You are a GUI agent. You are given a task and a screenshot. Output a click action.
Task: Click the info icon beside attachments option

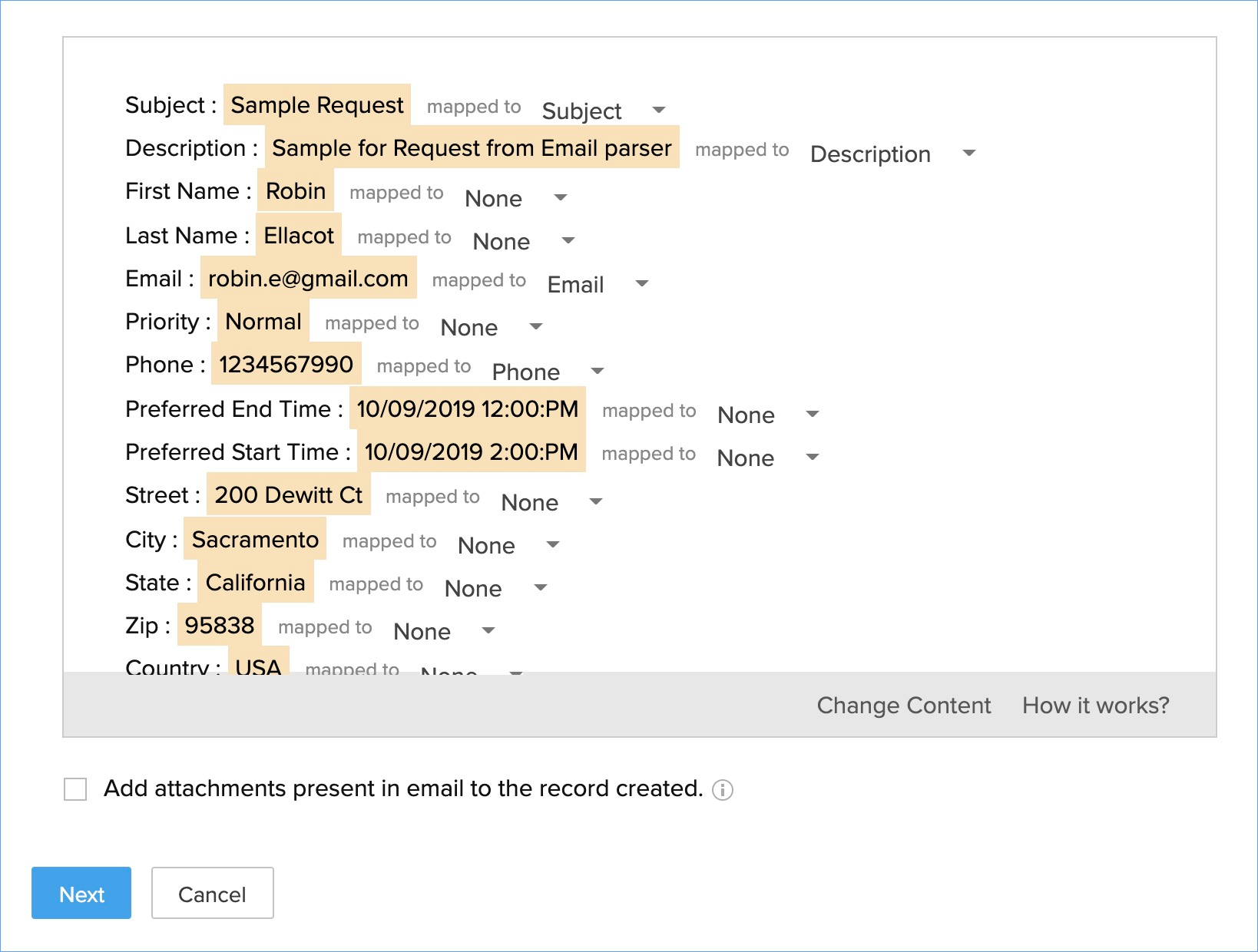pyautogui.click(x=723, y=790)
